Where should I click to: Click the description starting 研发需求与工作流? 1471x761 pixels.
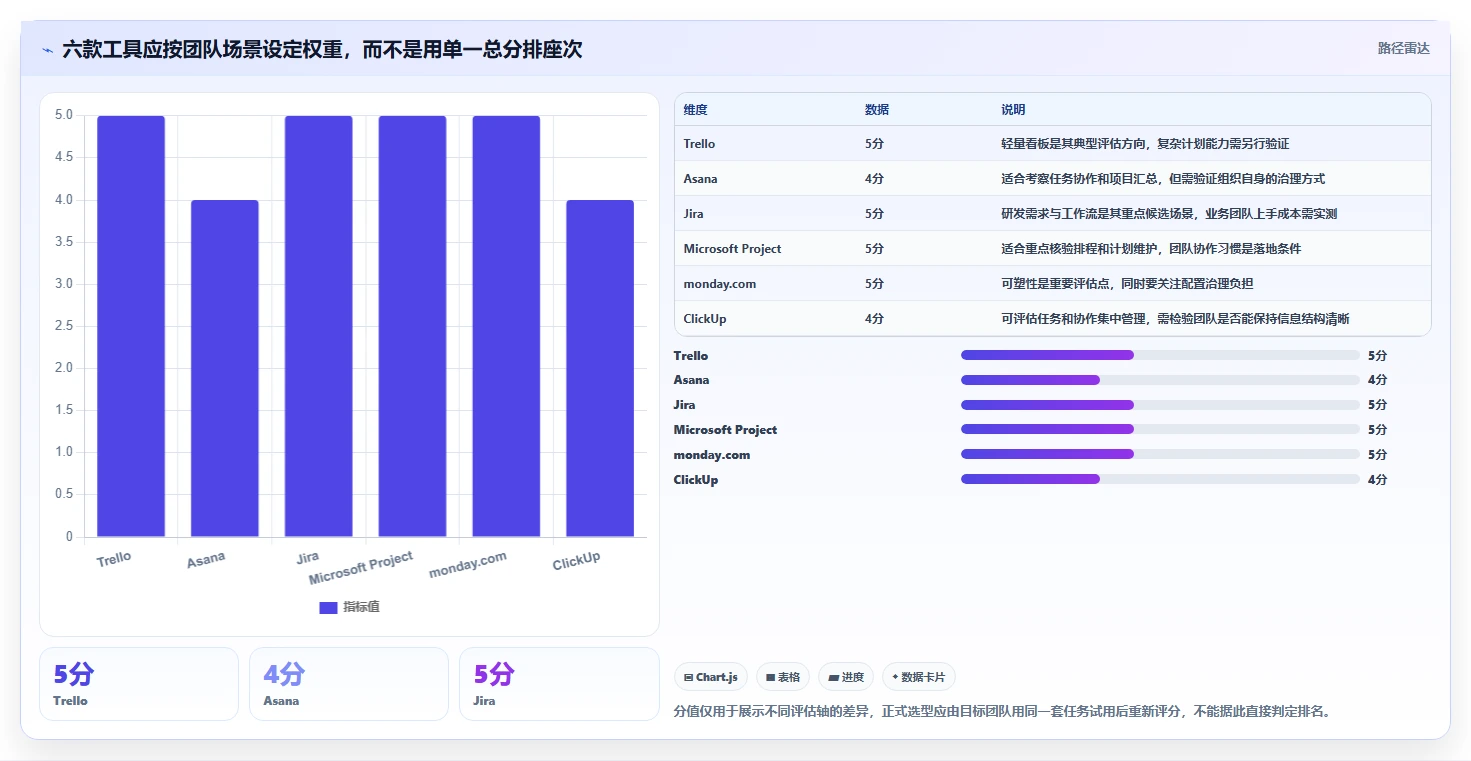(1169, 214)
